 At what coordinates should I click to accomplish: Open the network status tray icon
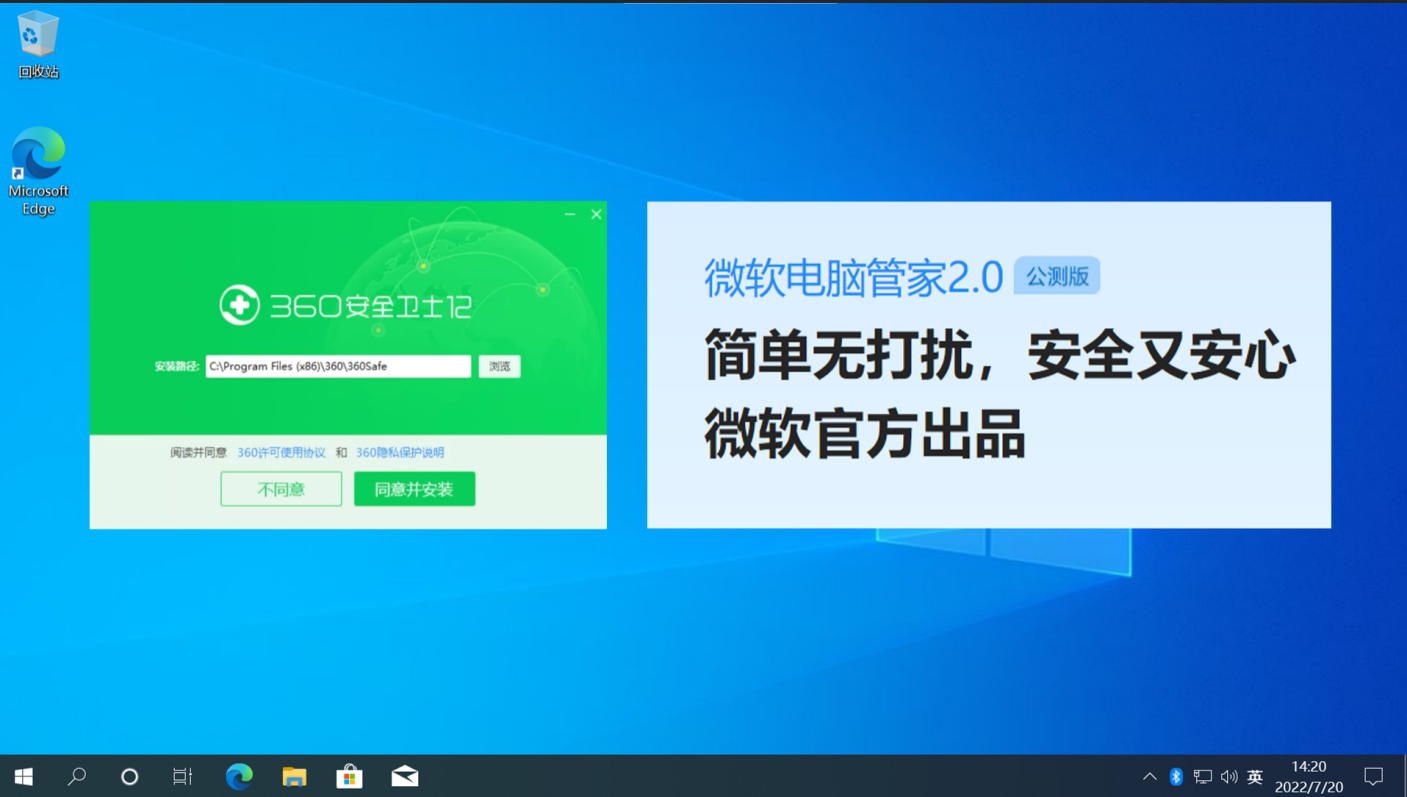click(x=1203, y=776)
